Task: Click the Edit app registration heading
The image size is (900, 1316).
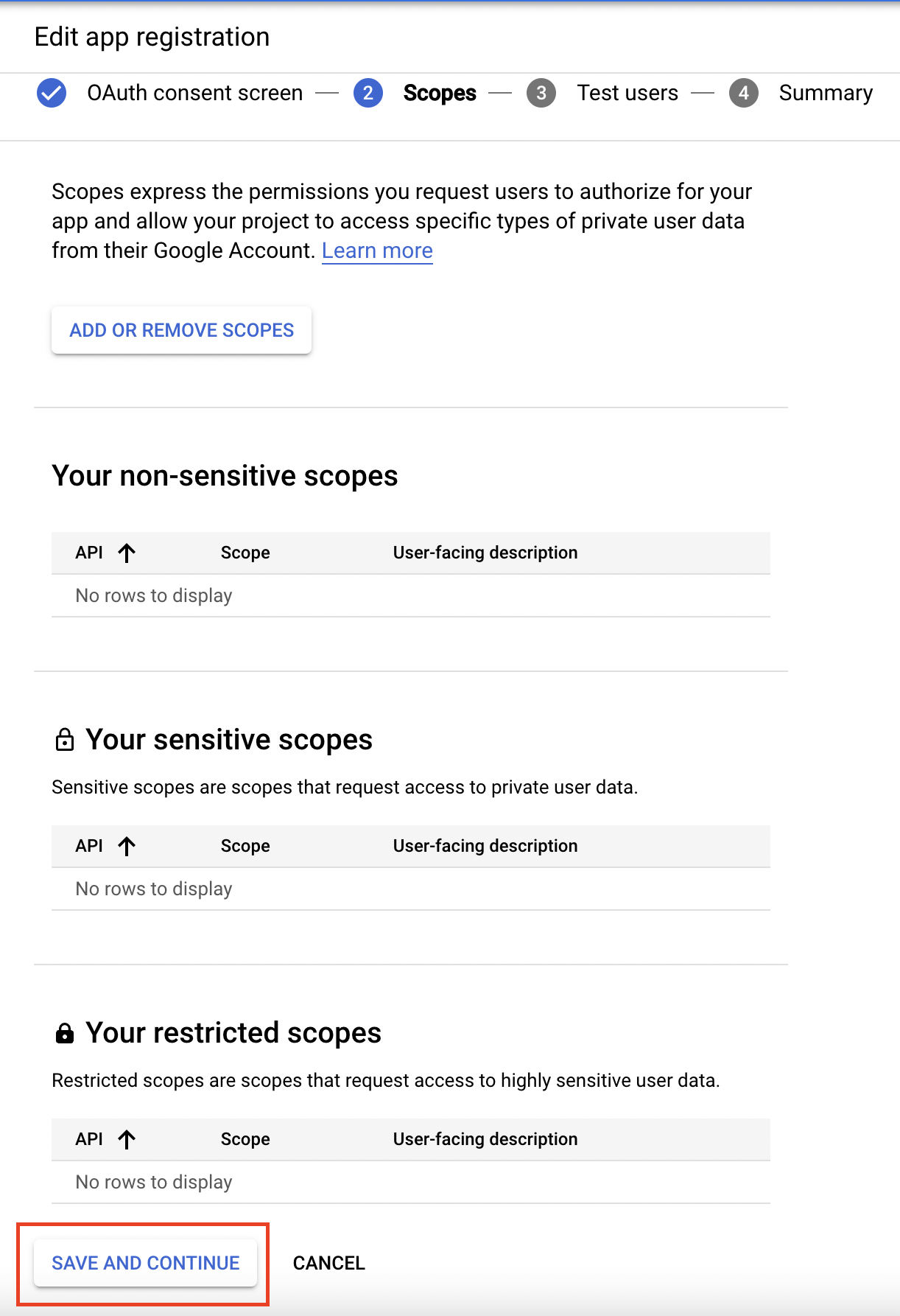Action: (x=150, y=37)
